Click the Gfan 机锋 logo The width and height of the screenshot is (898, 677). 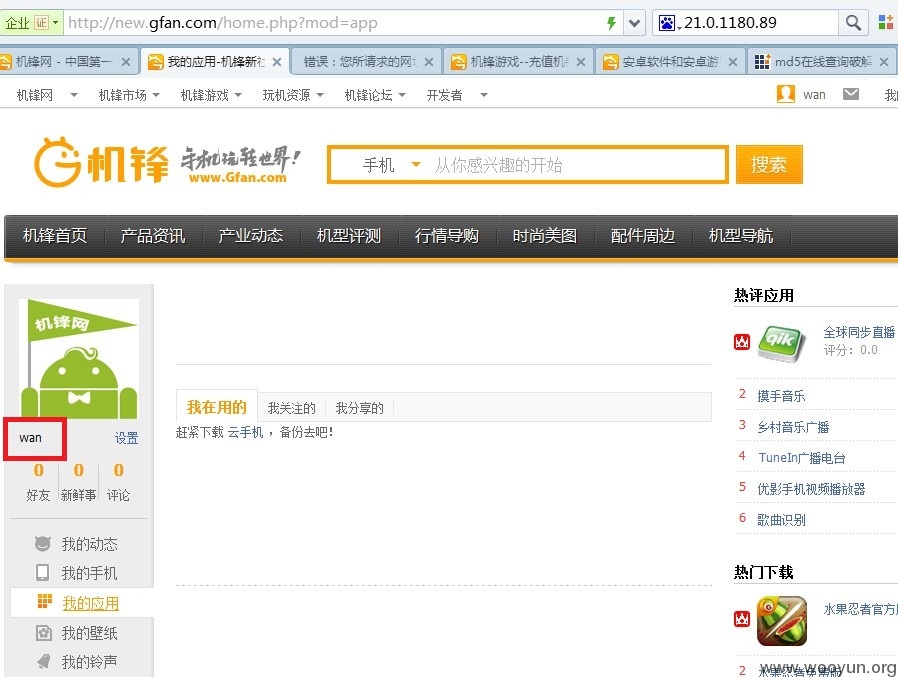click(x=102, y=161)
